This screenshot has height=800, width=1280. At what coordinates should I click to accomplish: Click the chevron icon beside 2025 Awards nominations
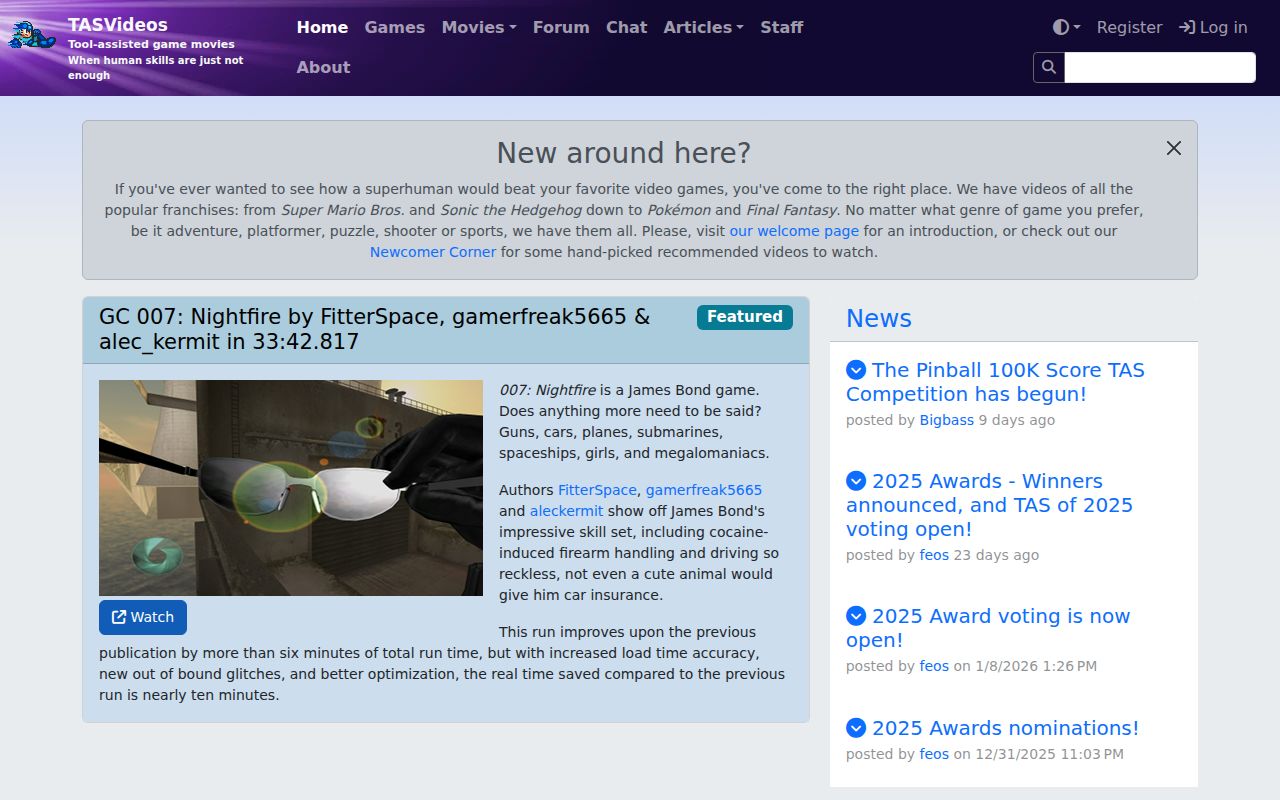pyautogui.click(x=855, y=728)
